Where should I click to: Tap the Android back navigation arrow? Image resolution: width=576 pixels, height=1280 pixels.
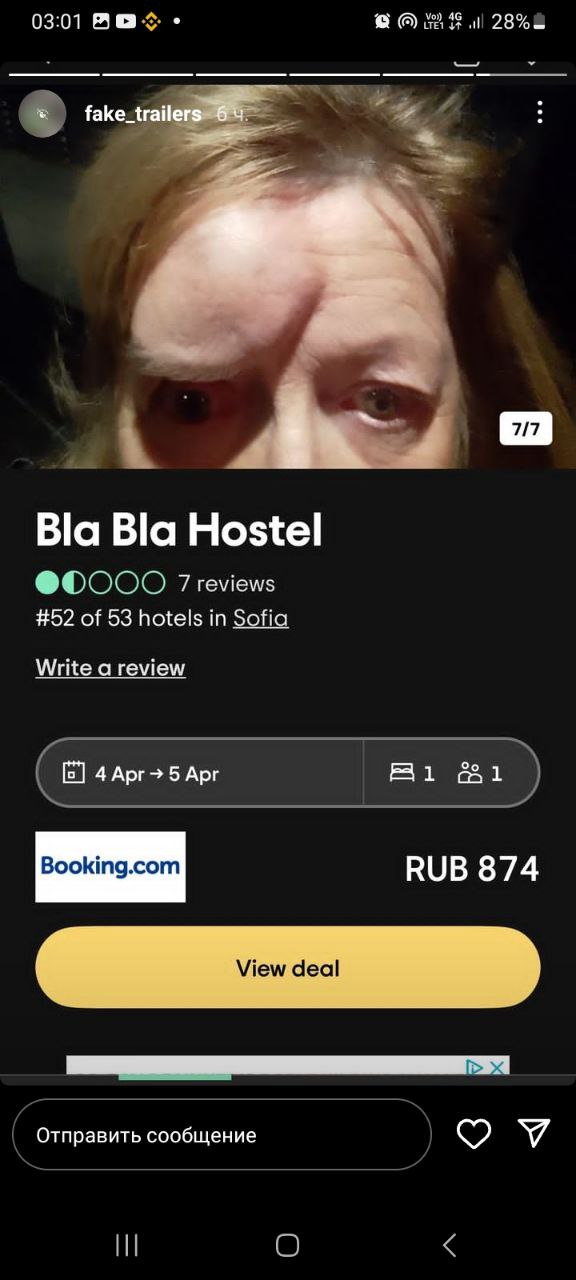[449, 1244]
